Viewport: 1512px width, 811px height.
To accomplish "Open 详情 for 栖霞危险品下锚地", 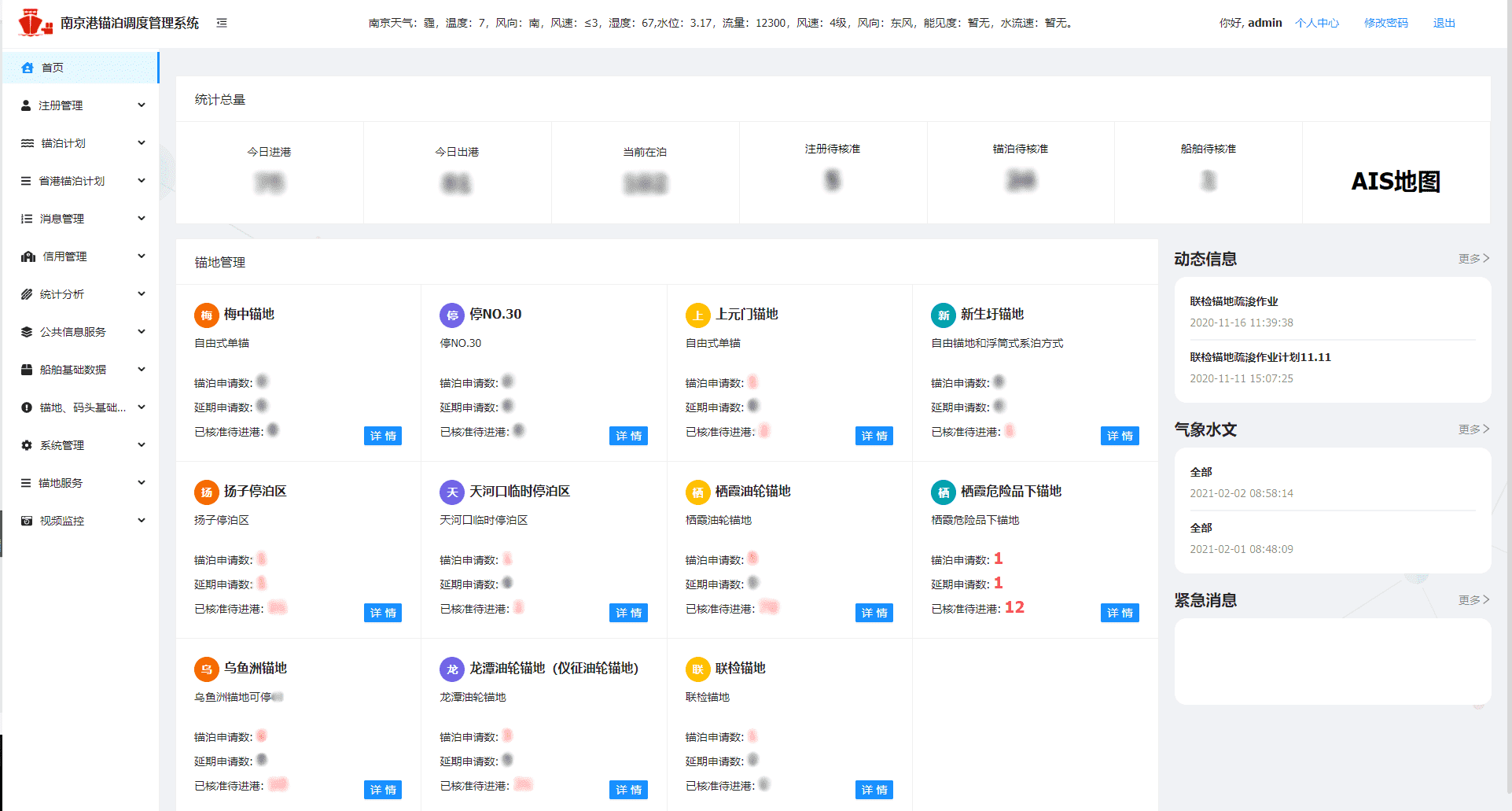I will (x=1119, y=613).
